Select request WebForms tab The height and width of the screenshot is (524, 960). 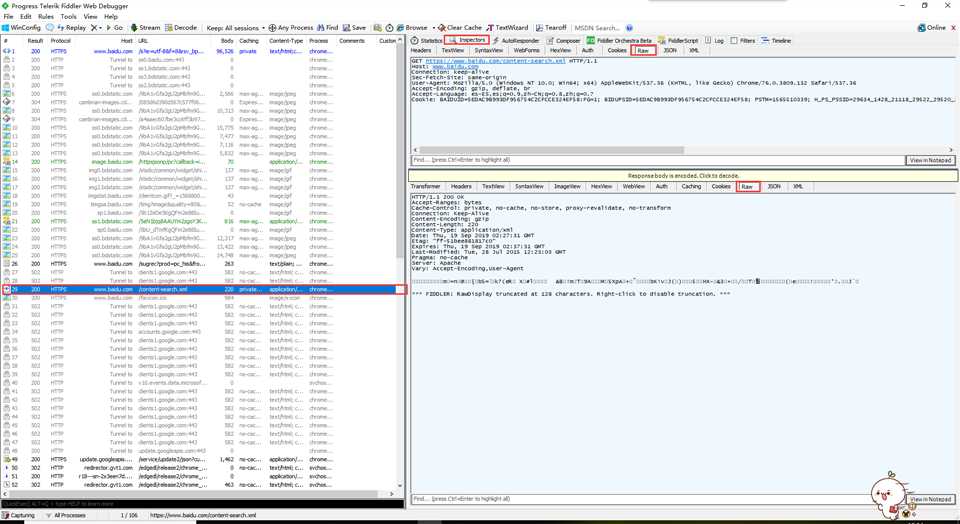click(x=527, y=50)
